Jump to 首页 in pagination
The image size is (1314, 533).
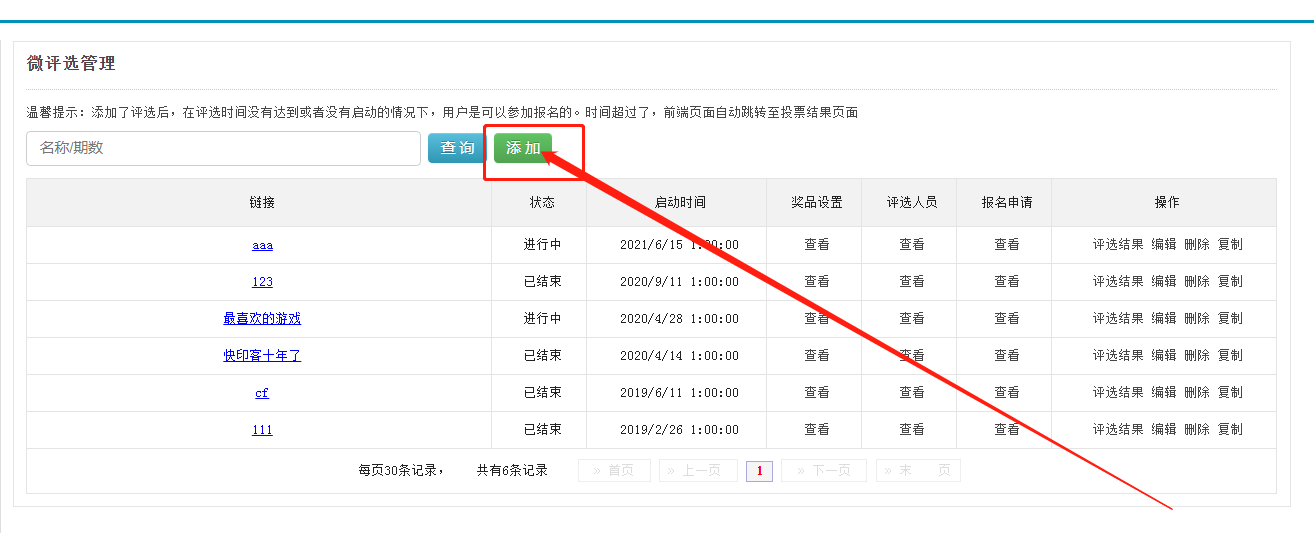coord(614,471)
